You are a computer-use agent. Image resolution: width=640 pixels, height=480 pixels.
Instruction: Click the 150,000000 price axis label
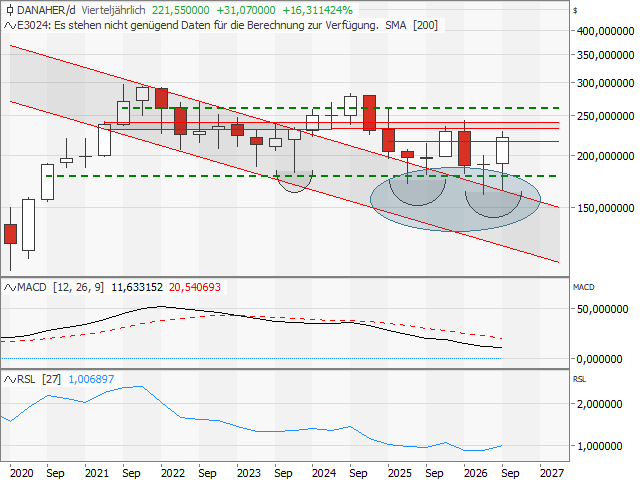pyautogui.click(x=605, y=208)
